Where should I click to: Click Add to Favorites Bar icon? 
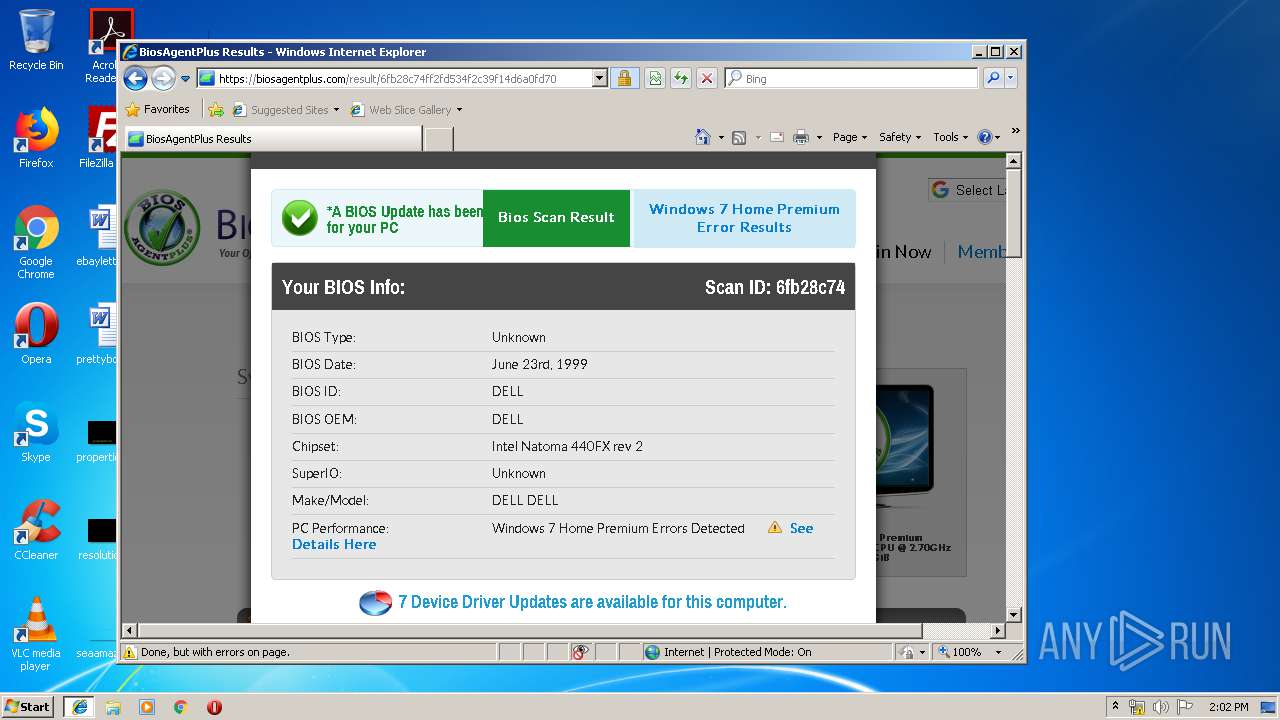click(x=216, y=109)
